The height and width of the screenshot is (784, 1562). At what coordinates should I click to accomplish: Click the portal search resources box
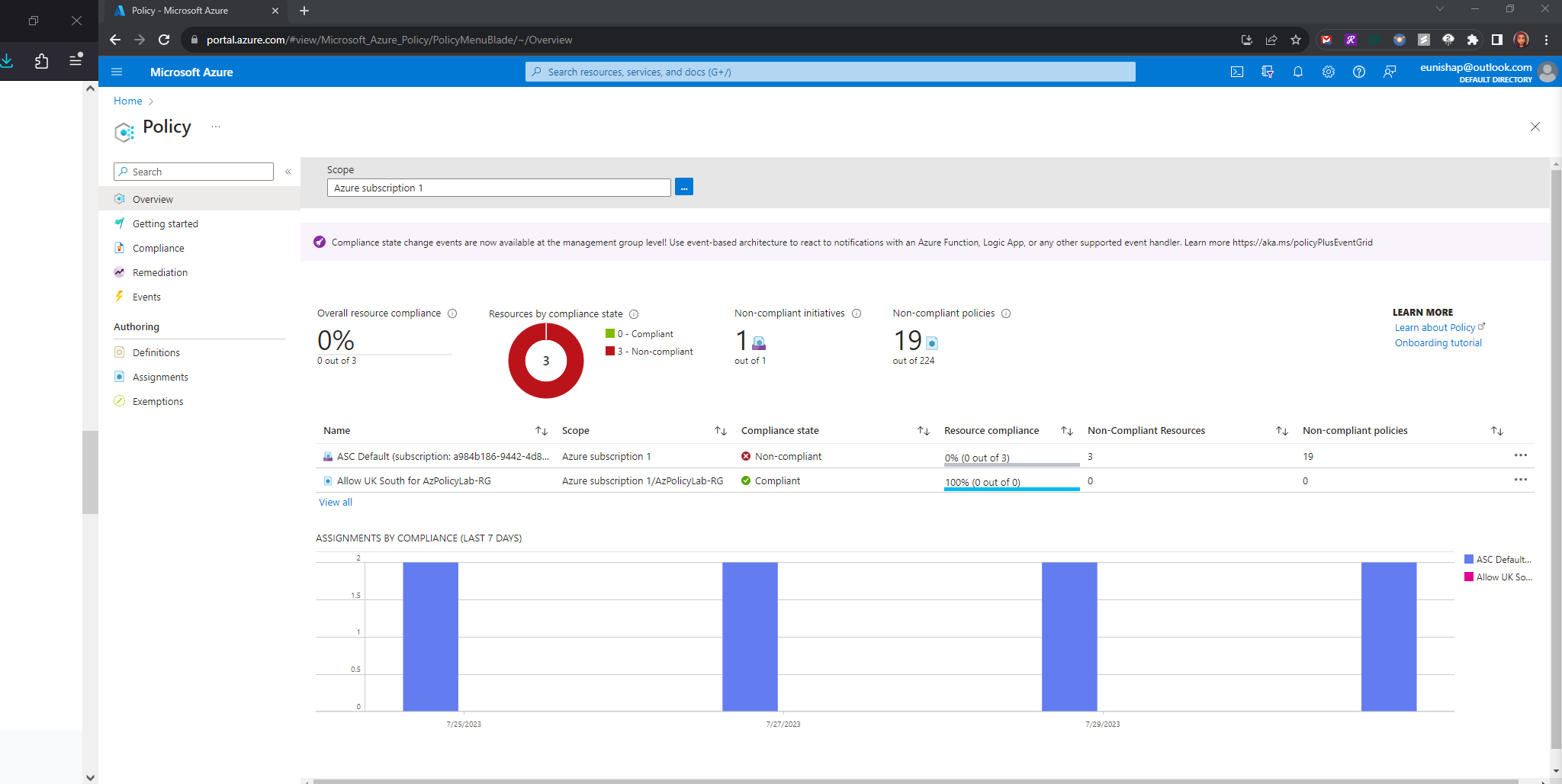[x=830, y=72]
